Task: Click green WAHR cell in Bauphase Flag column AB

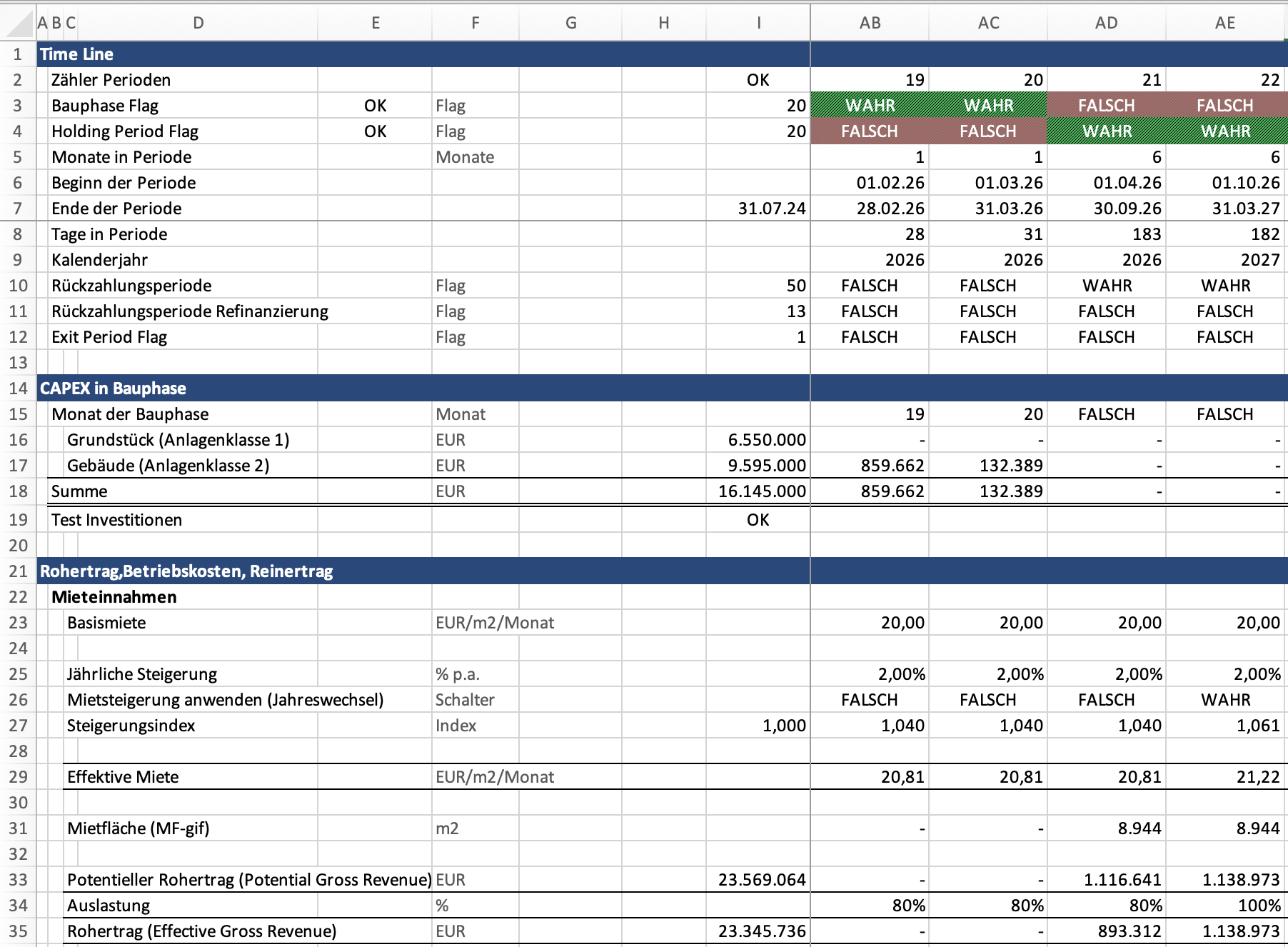Action: [870, 106]
